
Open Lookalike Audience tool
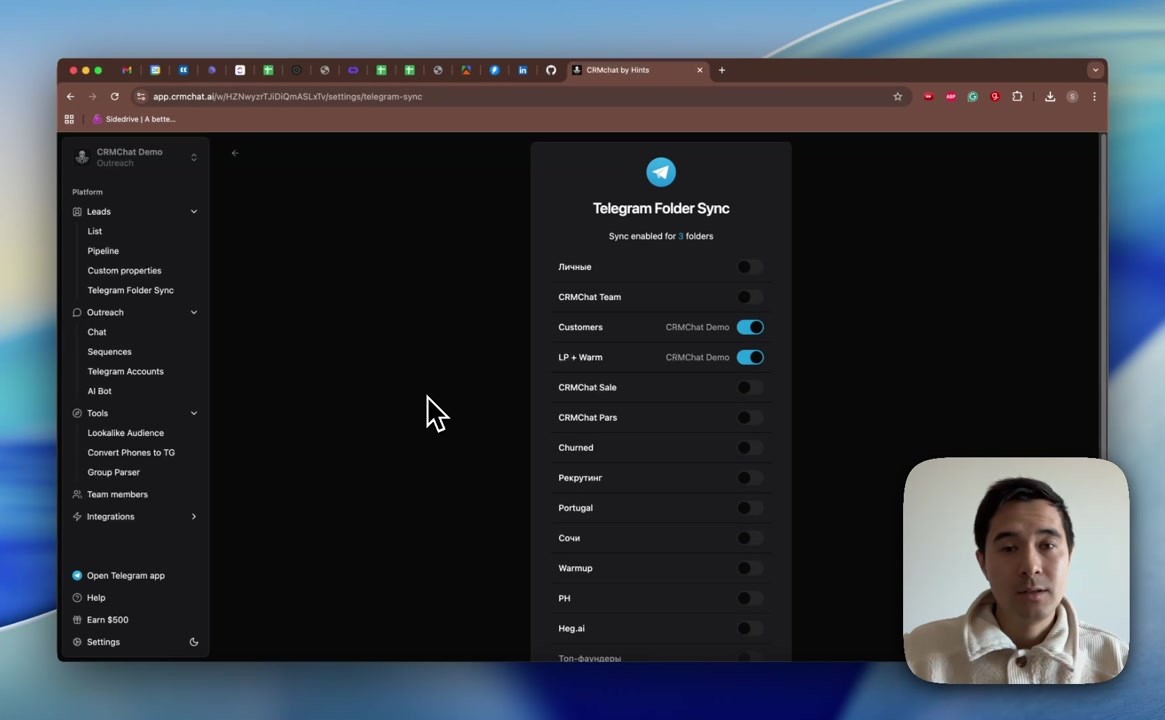126,433
